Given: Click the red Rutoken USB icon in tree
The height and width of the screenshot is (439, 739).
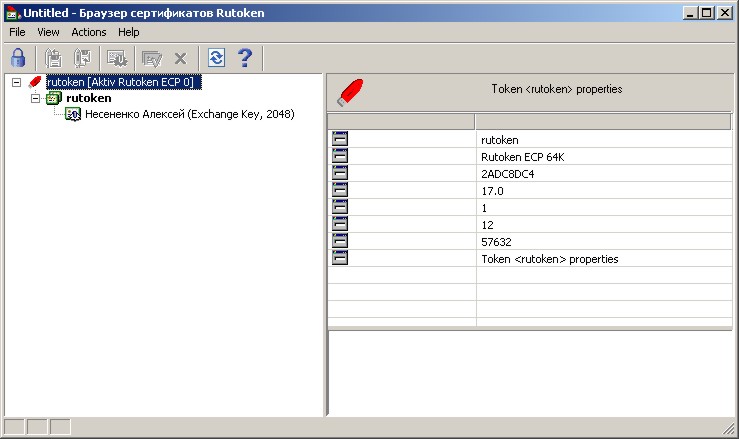Looking at the screenshot, I should point(36,82).
